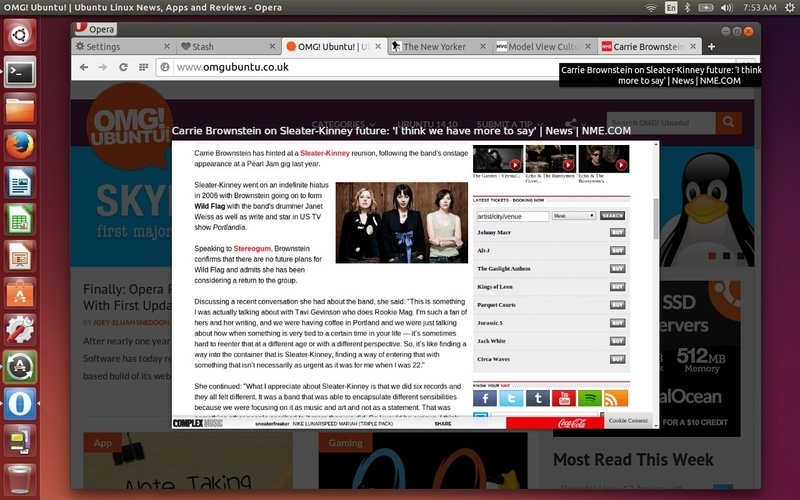Open NME Spotify icon in preview
The width and height of the screenshot is (800, 500).
click(590, 398)
